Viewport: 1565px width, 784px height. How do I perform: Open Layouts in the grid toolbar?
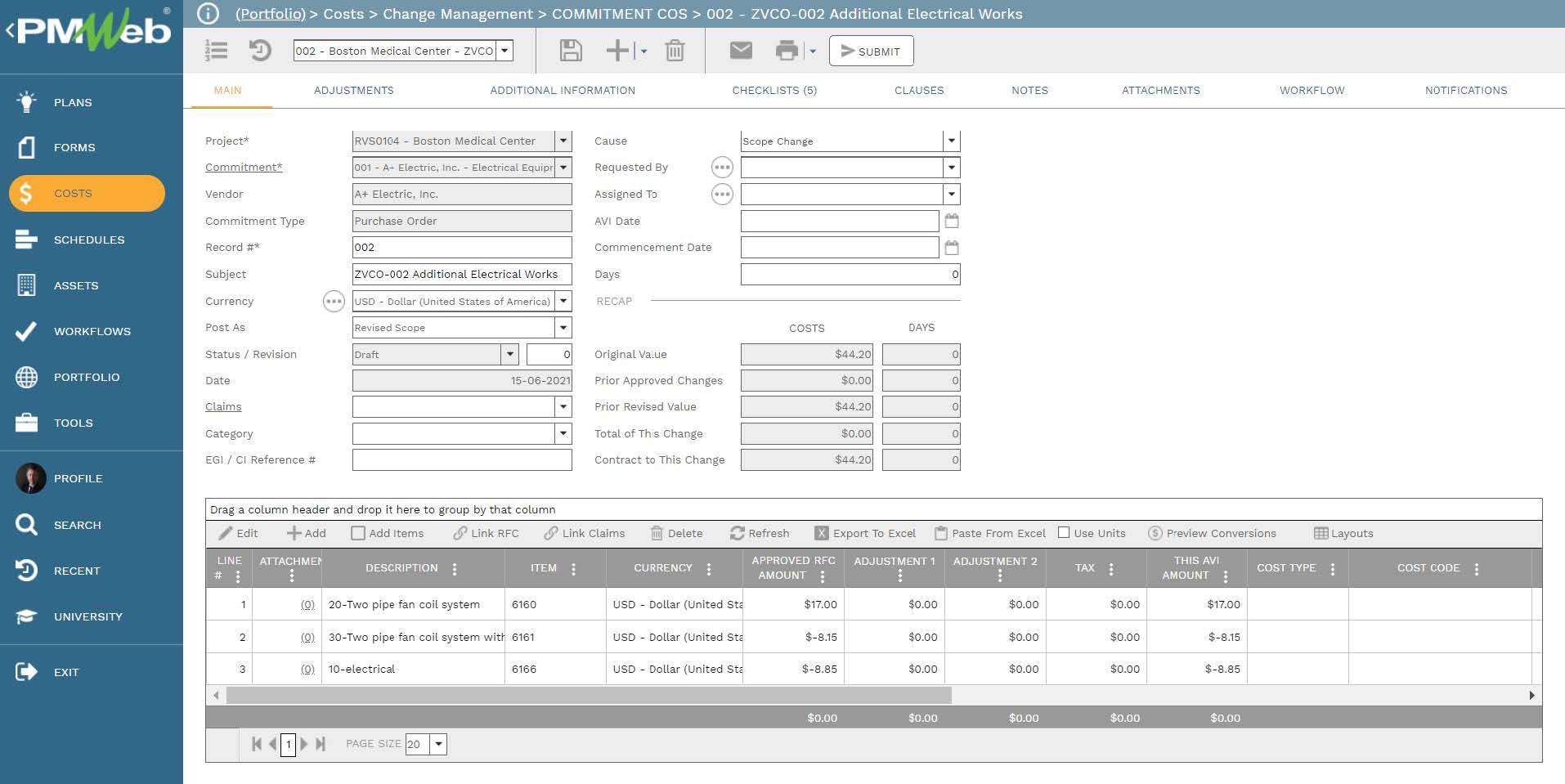[1343, 533]
